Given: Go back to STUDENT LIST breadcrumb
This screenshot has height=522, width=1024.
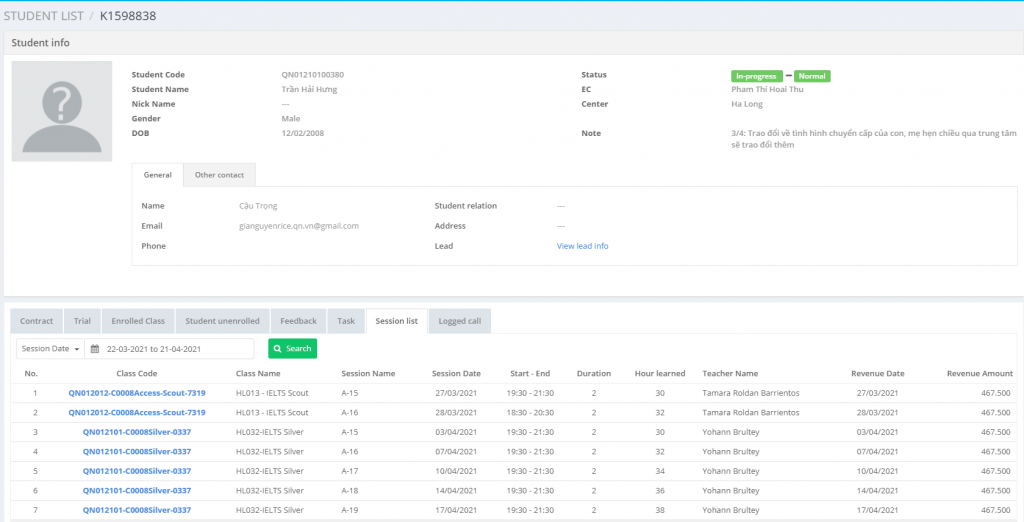Looking at the screenshot, I should click(x=45, y=16).
